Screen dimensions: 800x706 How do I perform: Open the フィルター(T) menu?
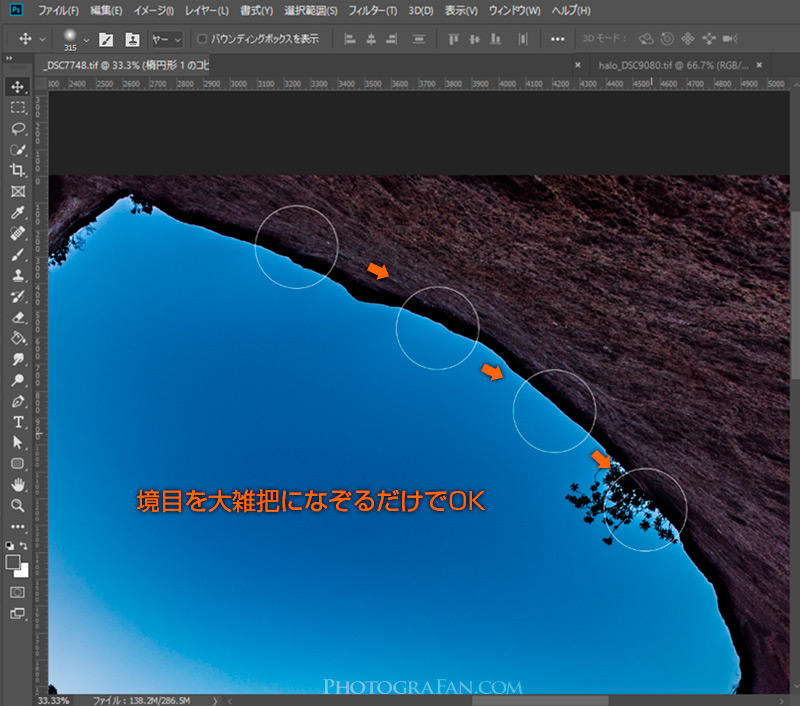coord(372,10)
